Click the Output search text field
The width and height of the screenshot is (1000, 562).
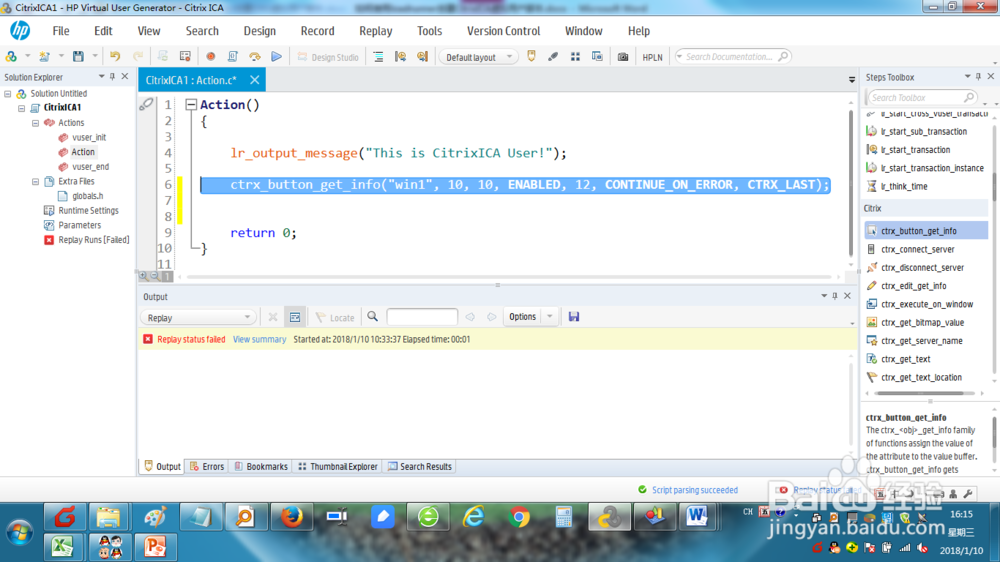coord(422,317)
